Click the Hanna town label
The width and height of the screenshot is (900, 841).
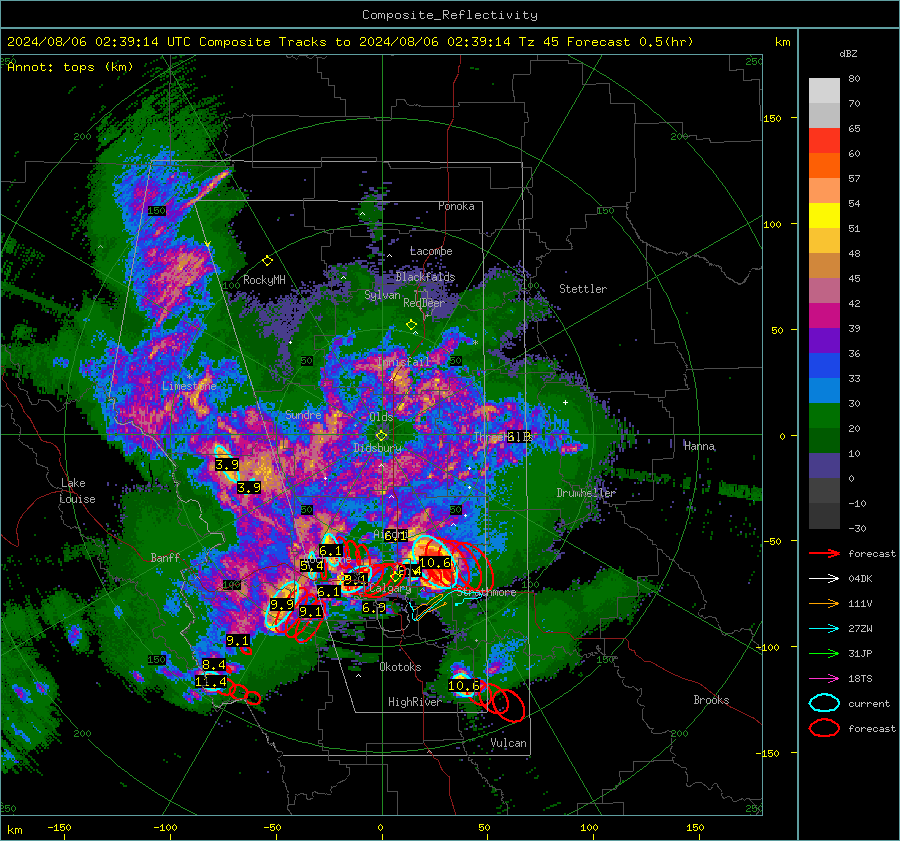point(699,446)
